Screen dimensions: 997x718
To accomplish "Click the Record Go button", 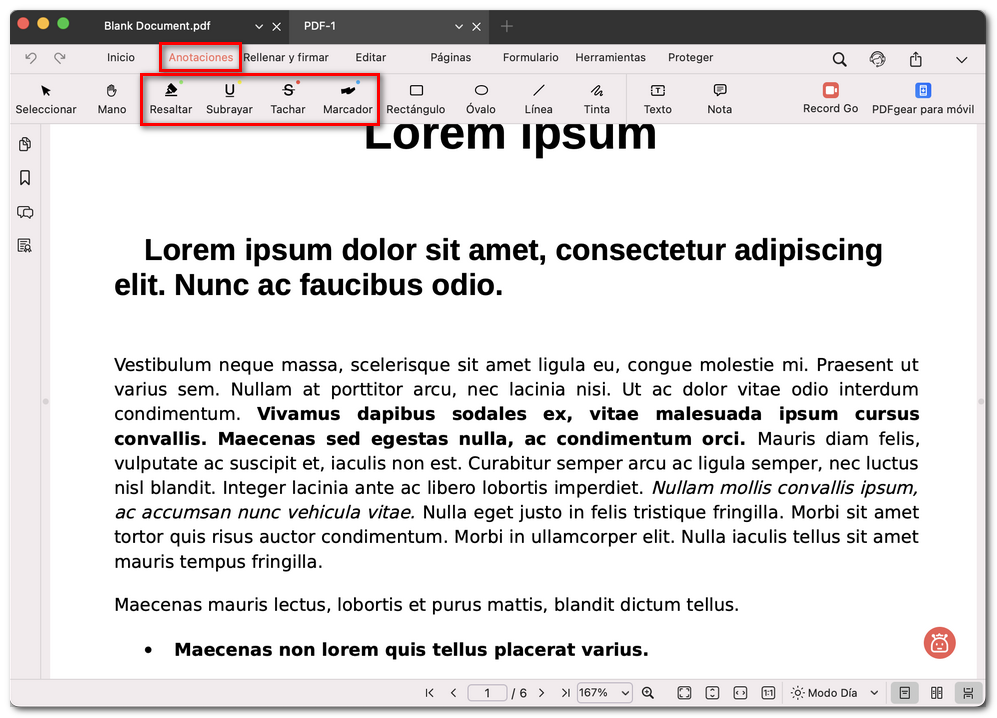I will click(830, 98).
